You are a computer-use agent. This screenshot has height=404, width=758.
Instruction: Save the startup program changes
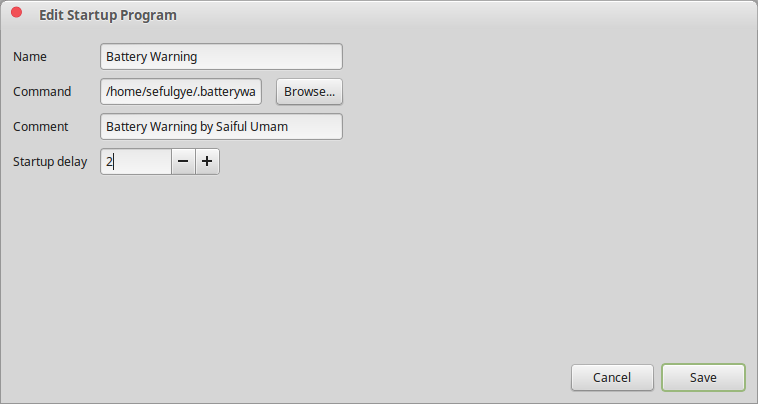[x=703, y=377]
